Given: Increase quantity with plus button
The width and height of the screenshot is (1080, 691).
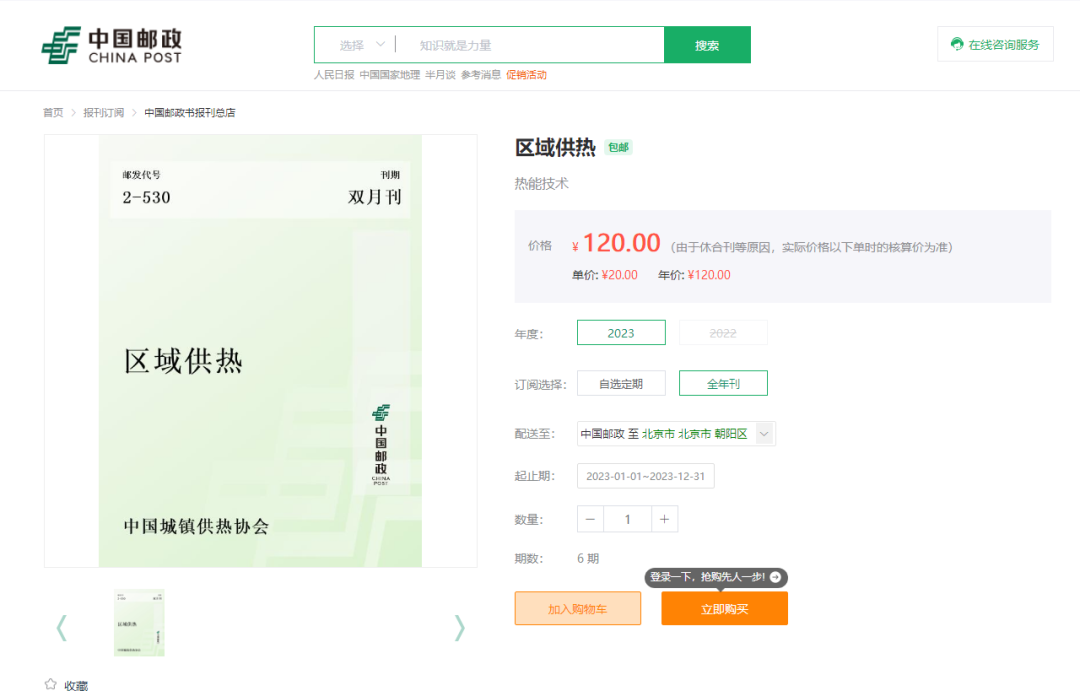Looking at the screenshot, I should tap(664, 519).
